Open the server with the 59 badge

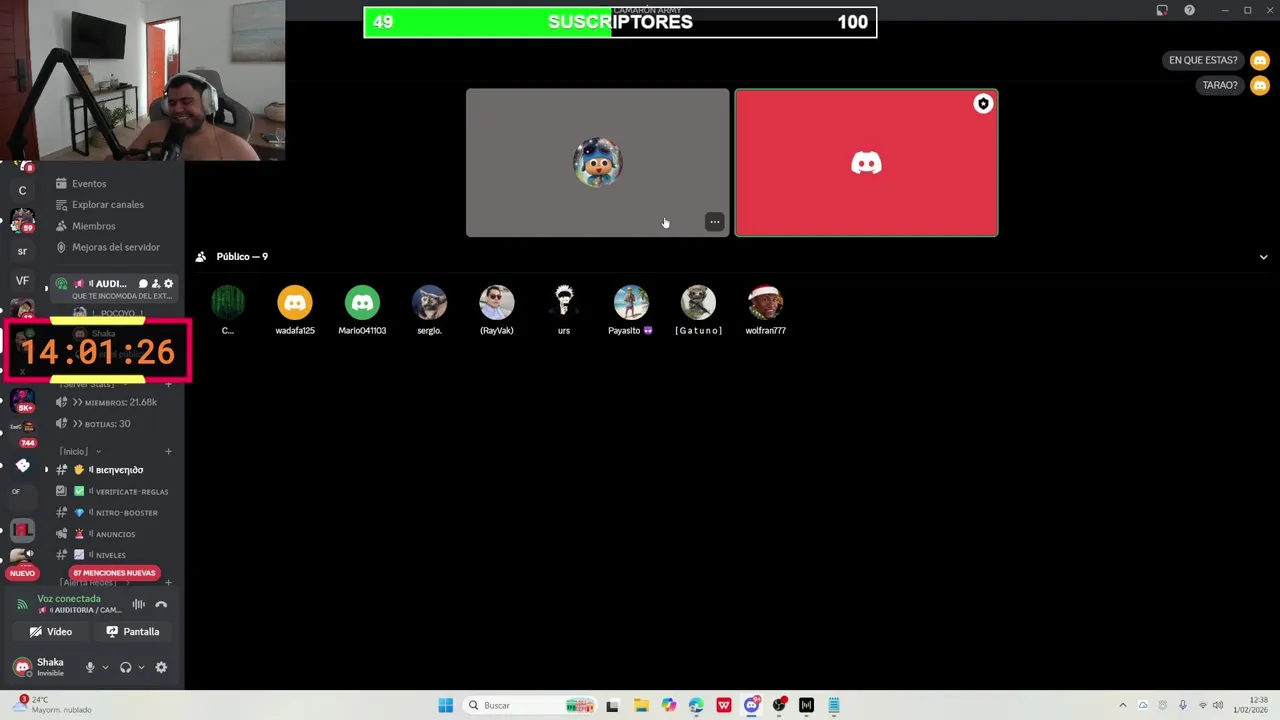tap(22, 221)
